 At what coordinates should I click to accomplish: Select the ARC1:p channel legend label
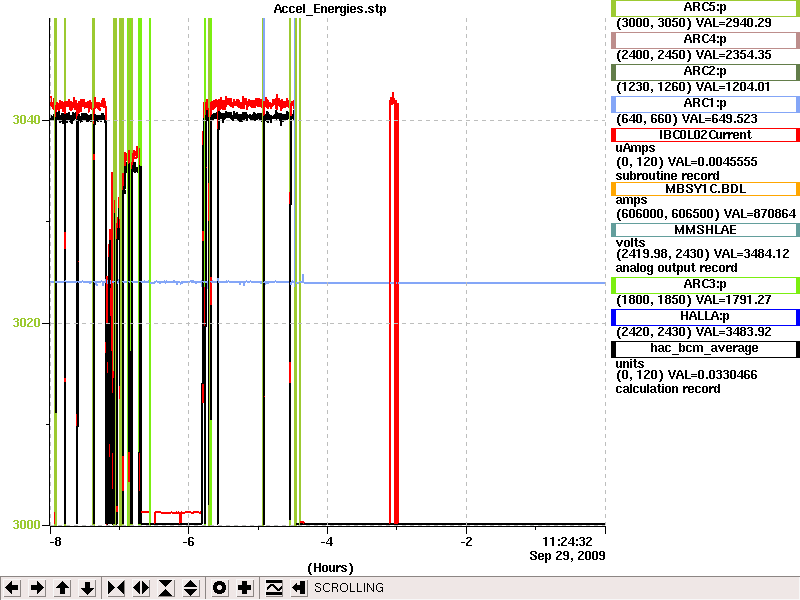pyautogui.click(x=705, y=104)
